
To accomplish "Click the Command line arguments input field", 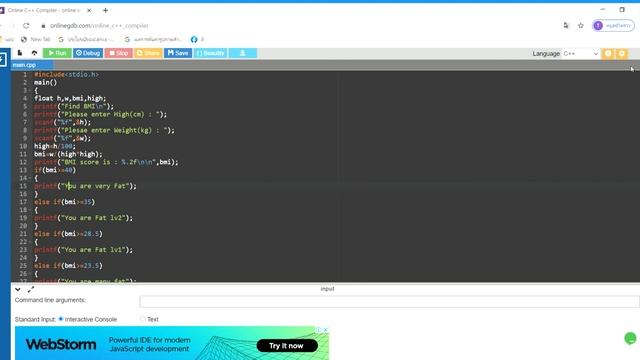I will (389, 302).
